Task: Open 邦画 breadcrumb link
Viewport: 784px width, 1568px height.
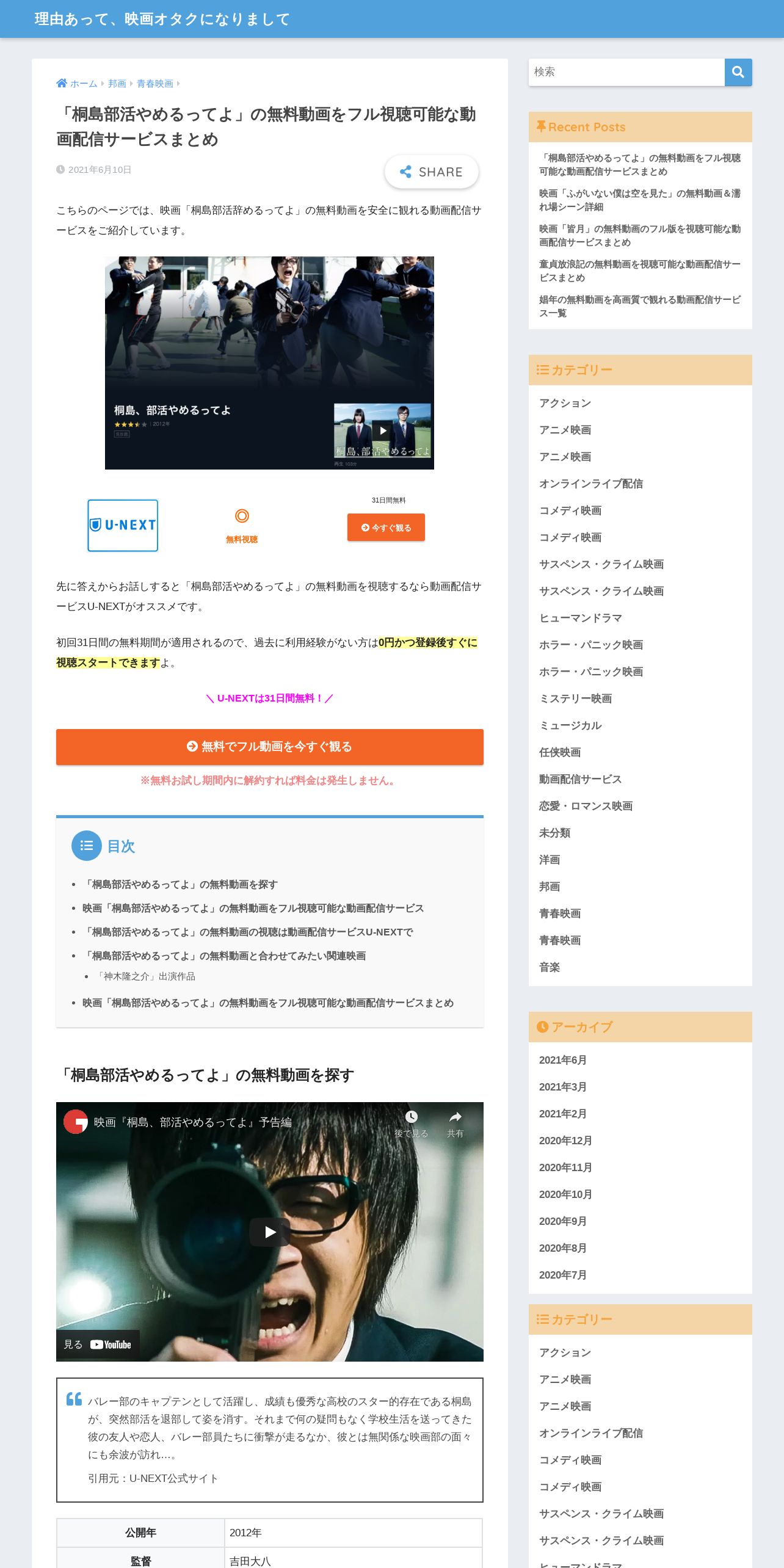Action: point(117,84)
